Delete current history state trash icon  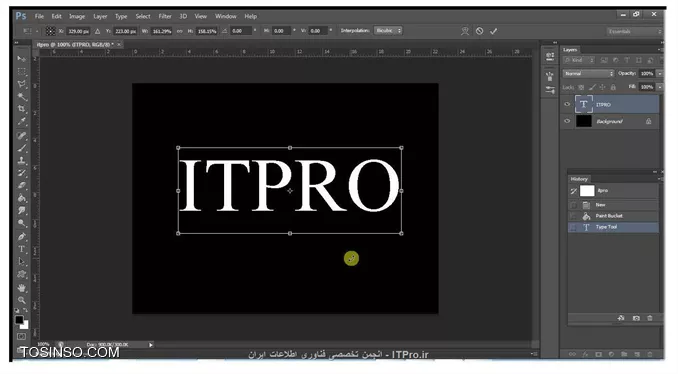[650, 318]
